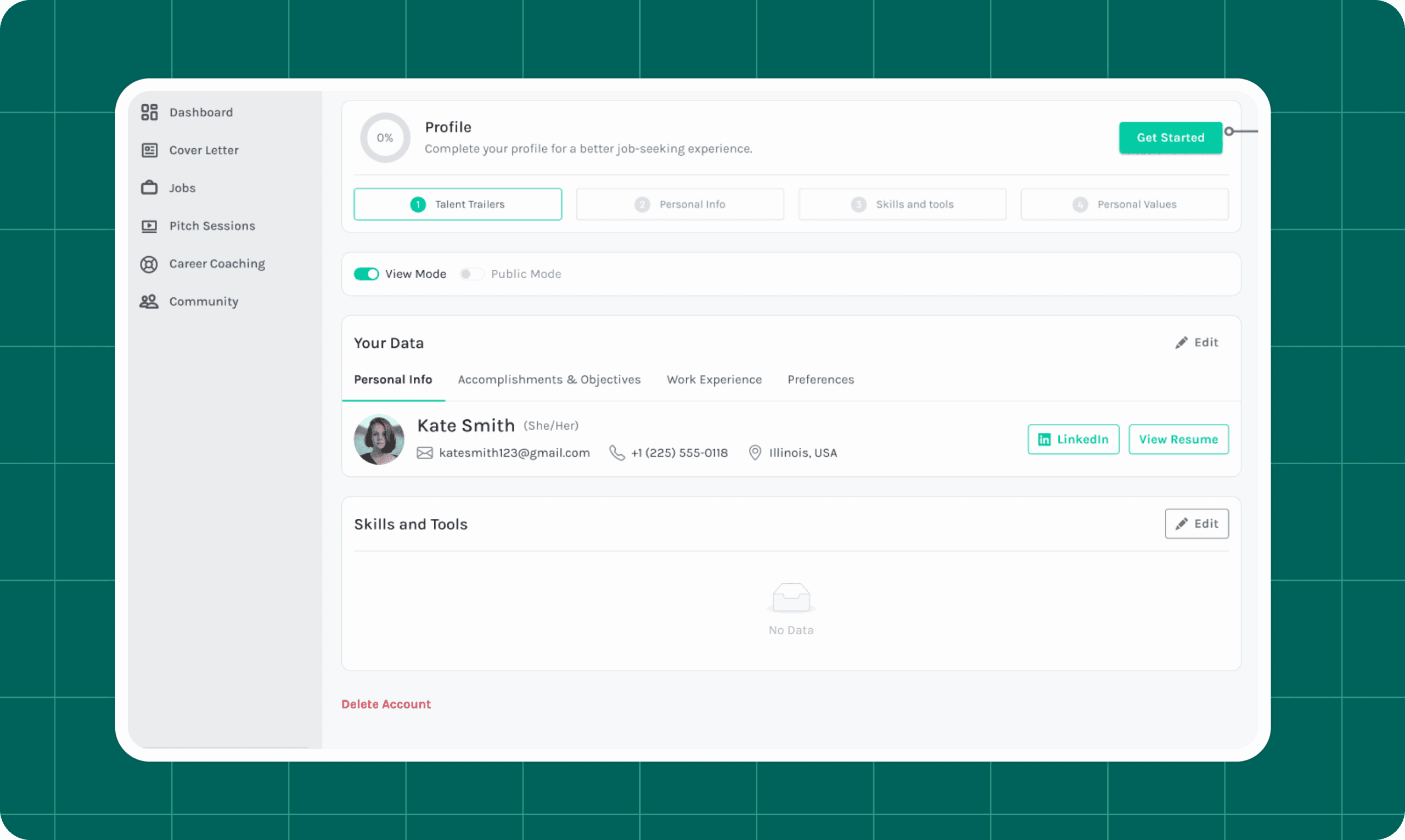This screenshot has width=1405, height=840.
Task: Navigate to Cover Letter page
Action: (x=204, y=150)
